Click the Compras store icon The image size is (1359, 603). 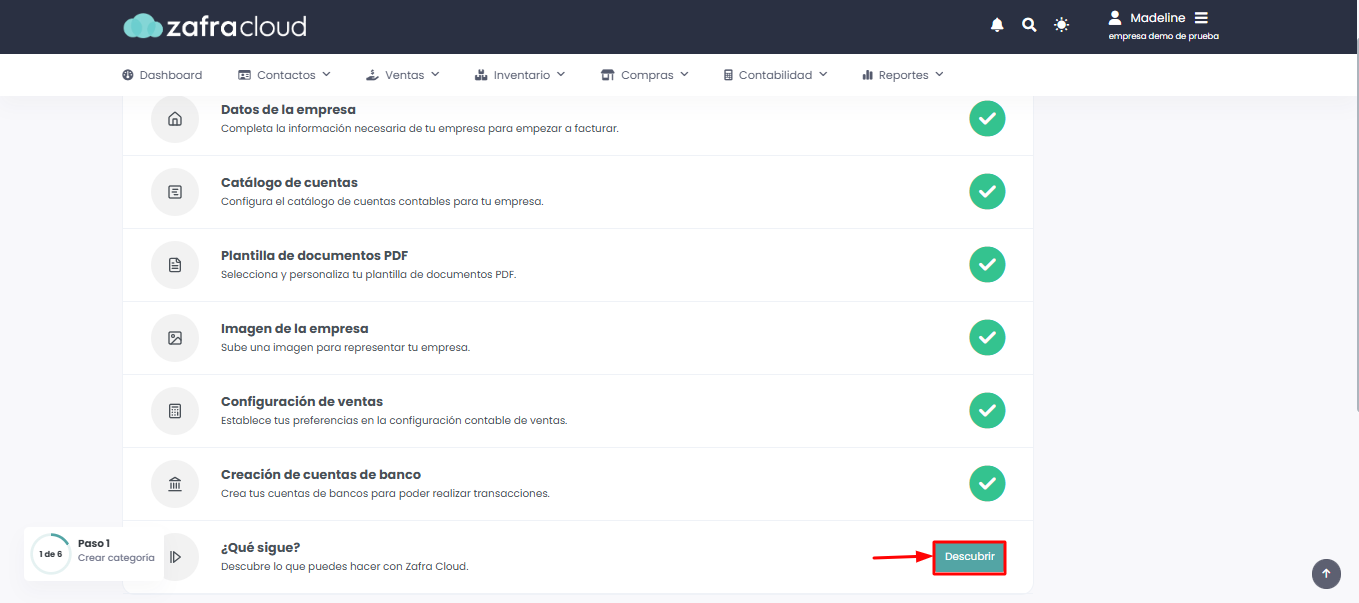tap(607, 75)
